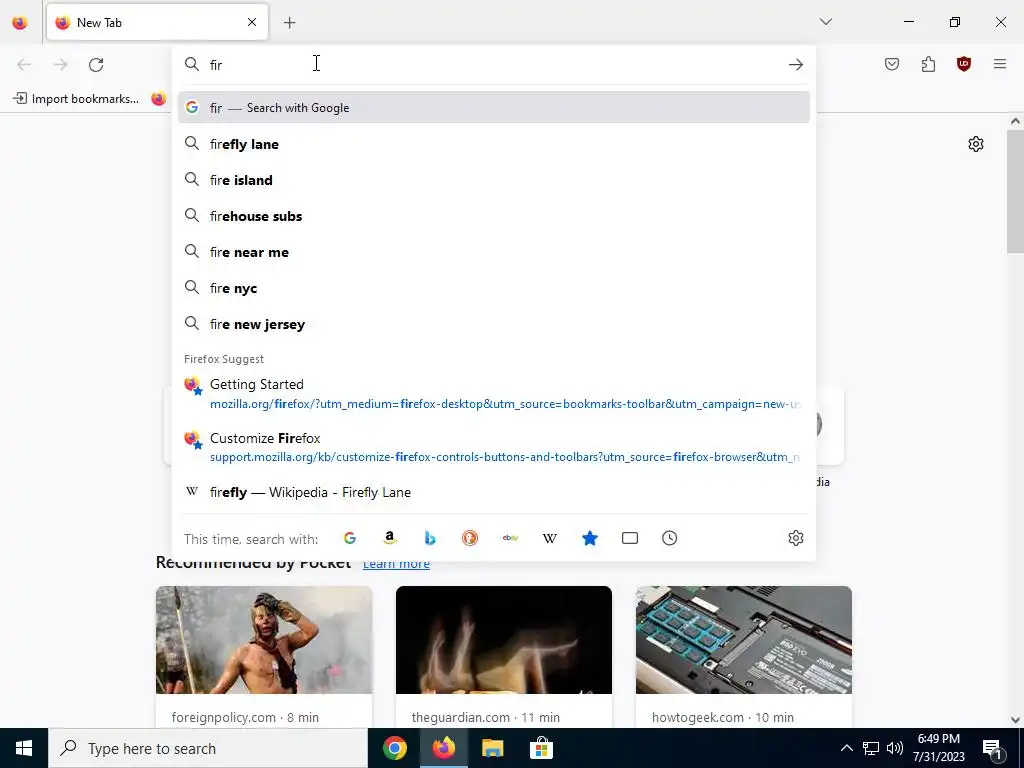Open search settings gear in dropdown

coord(795,538)
